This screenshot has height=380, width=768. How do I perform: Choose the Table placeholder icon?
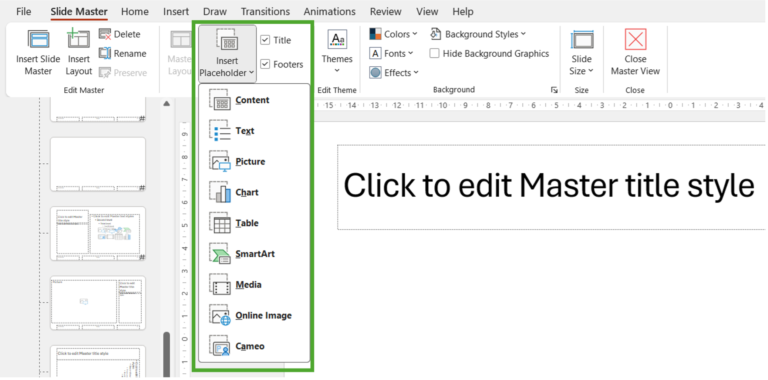click(x=219, y=223)
